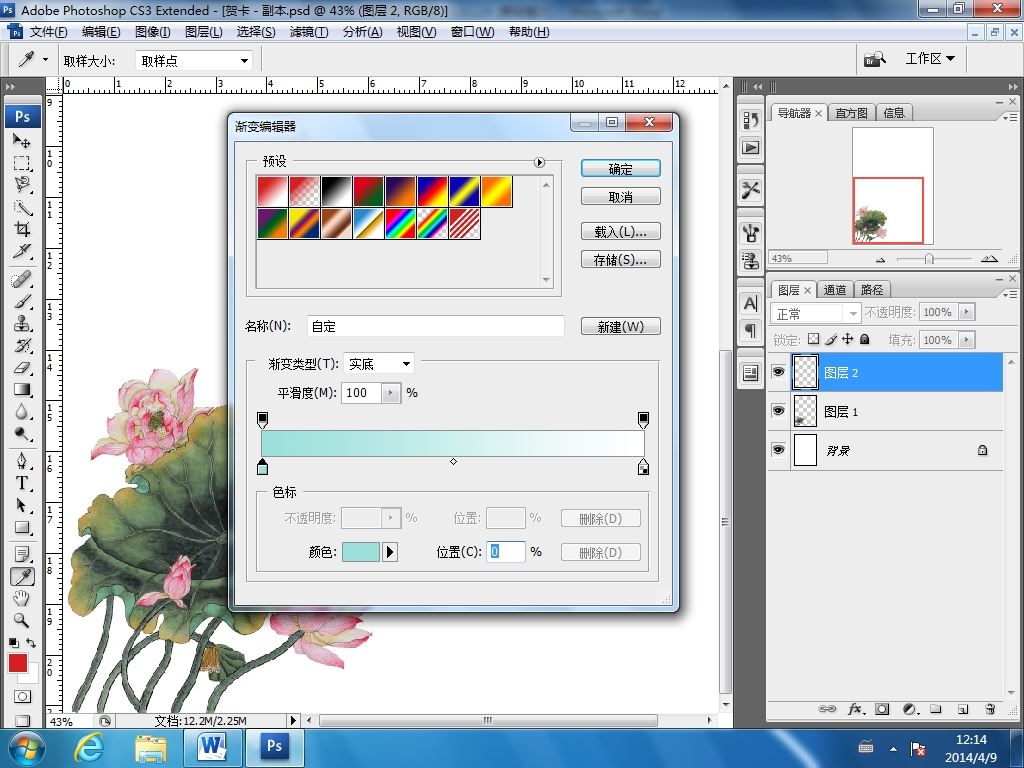Select the Clone Stamp tool
Viewport: 1024px width, 768px height.
click(x=22, y=323)
